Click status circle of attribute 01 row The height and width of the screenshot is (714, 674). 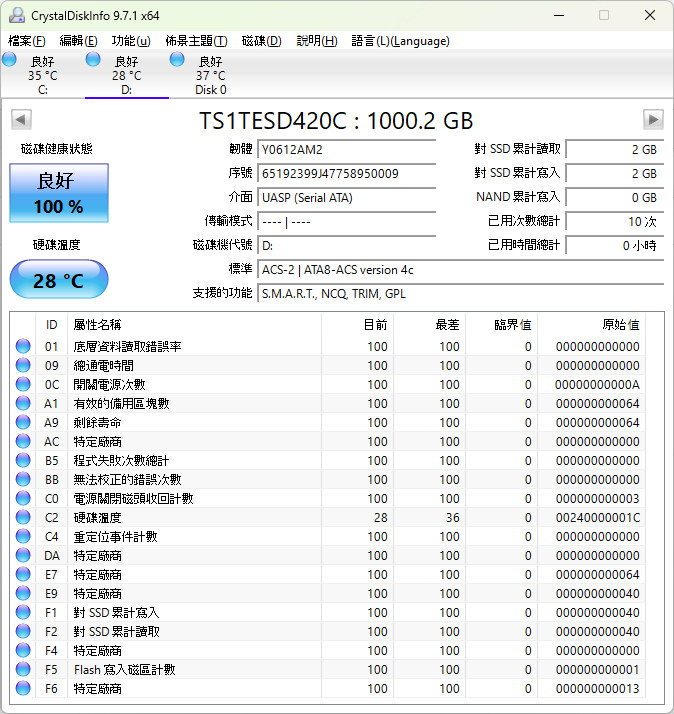pos(23,346)
